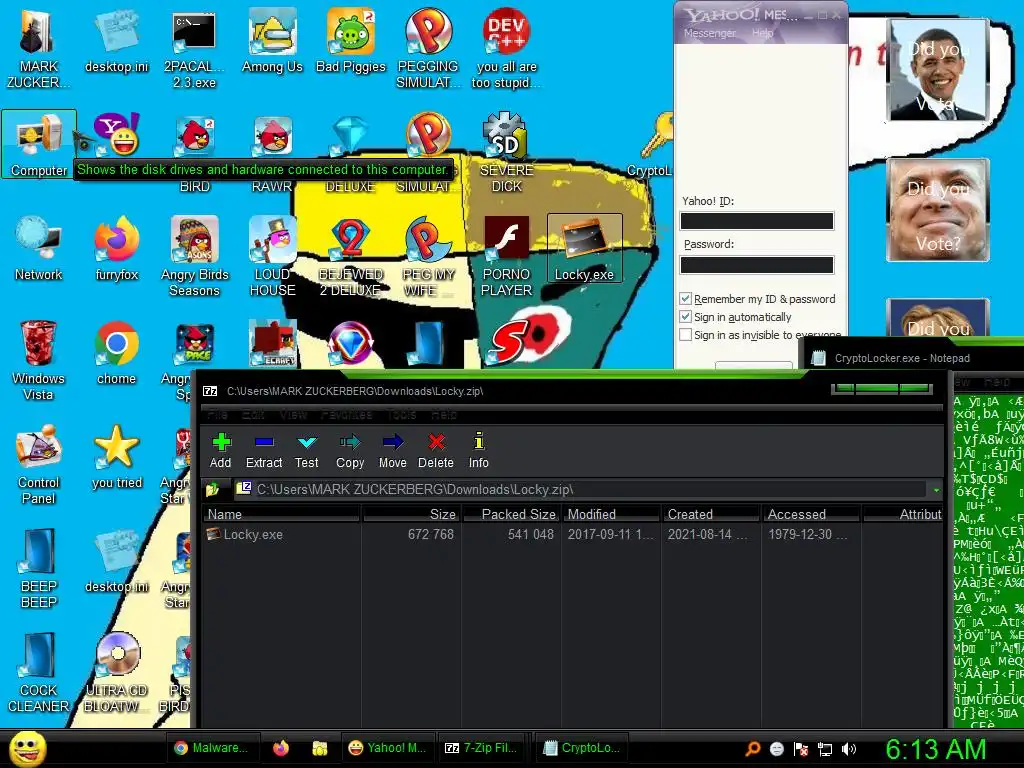The image size is (1024, 768).
Task: Select the Locky.exe desktop icon
Action: click(584, 248)
